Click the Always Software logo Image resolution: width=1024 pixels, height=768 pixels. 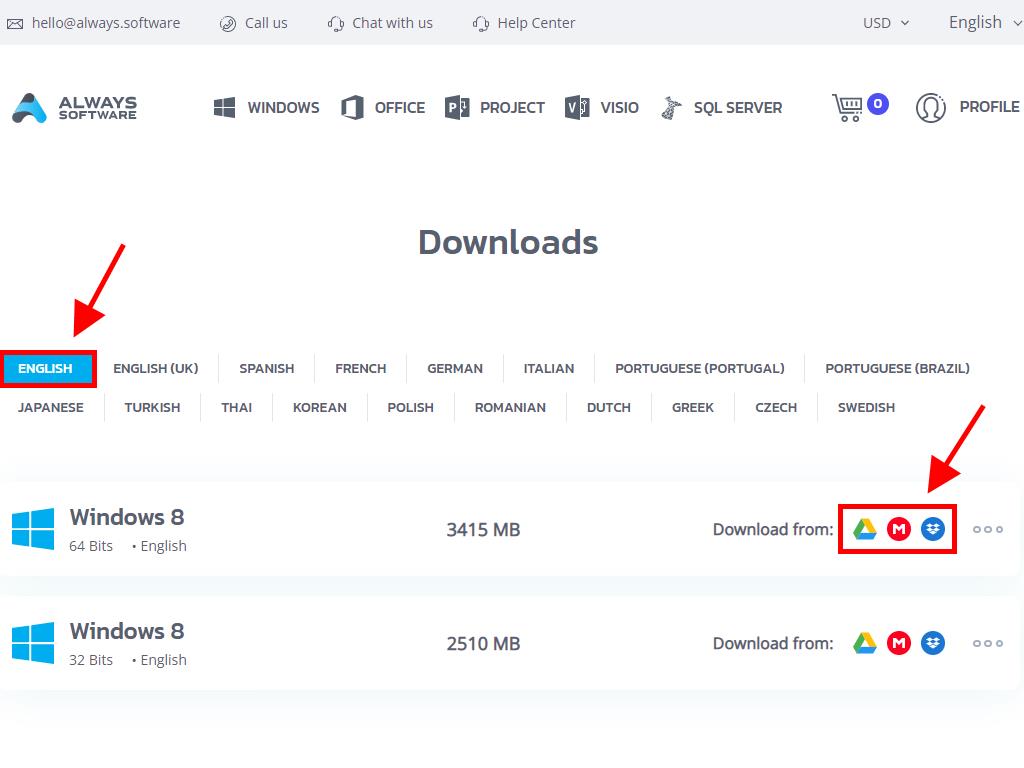pos(74,108)
